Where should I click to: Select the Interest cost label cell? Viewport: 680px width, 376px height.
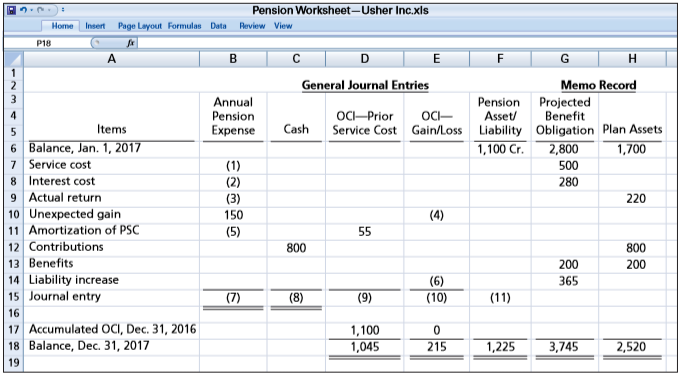[x=111, y=182]
